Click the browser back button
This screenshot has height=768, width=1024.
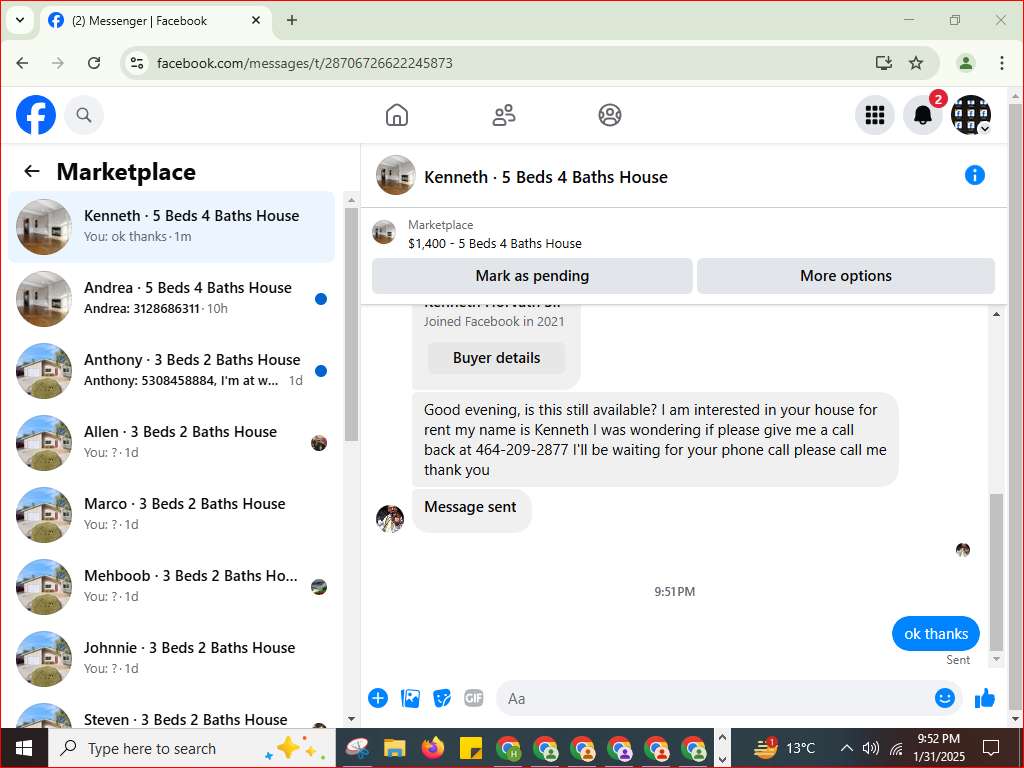[22, 63]
